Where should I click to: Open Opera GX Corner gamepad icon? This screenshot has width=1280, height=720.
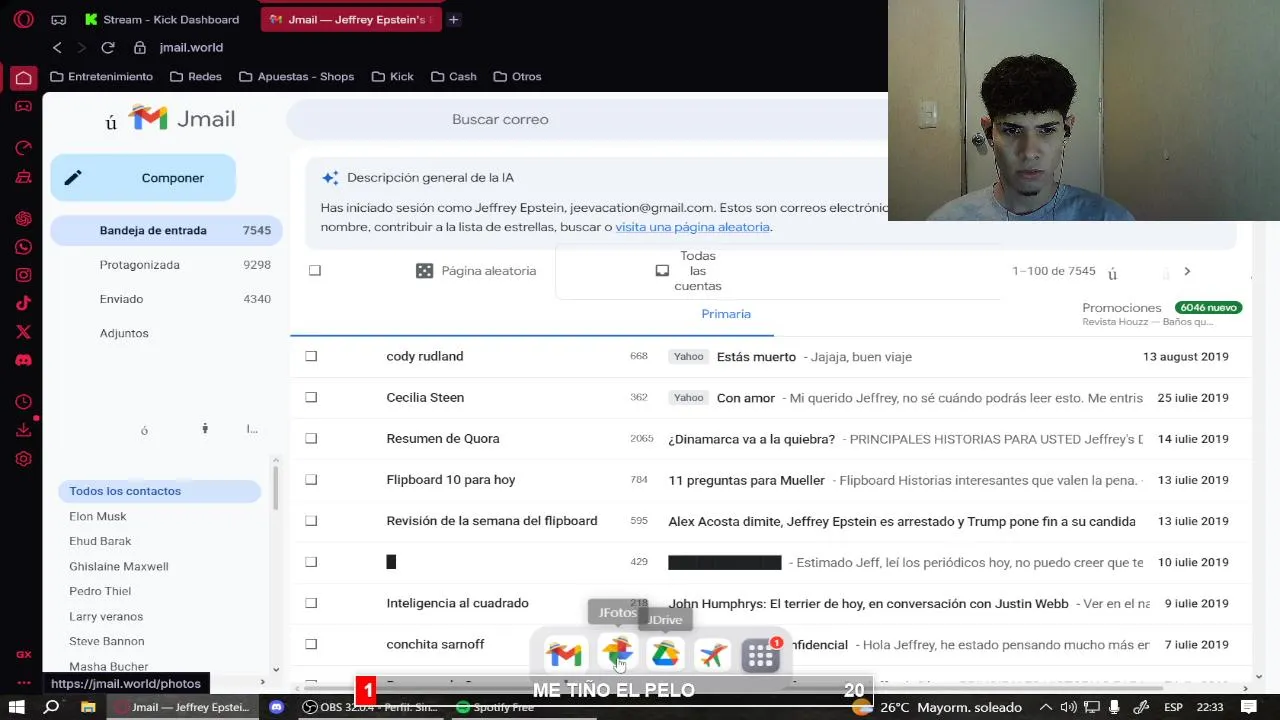[23, 106]
